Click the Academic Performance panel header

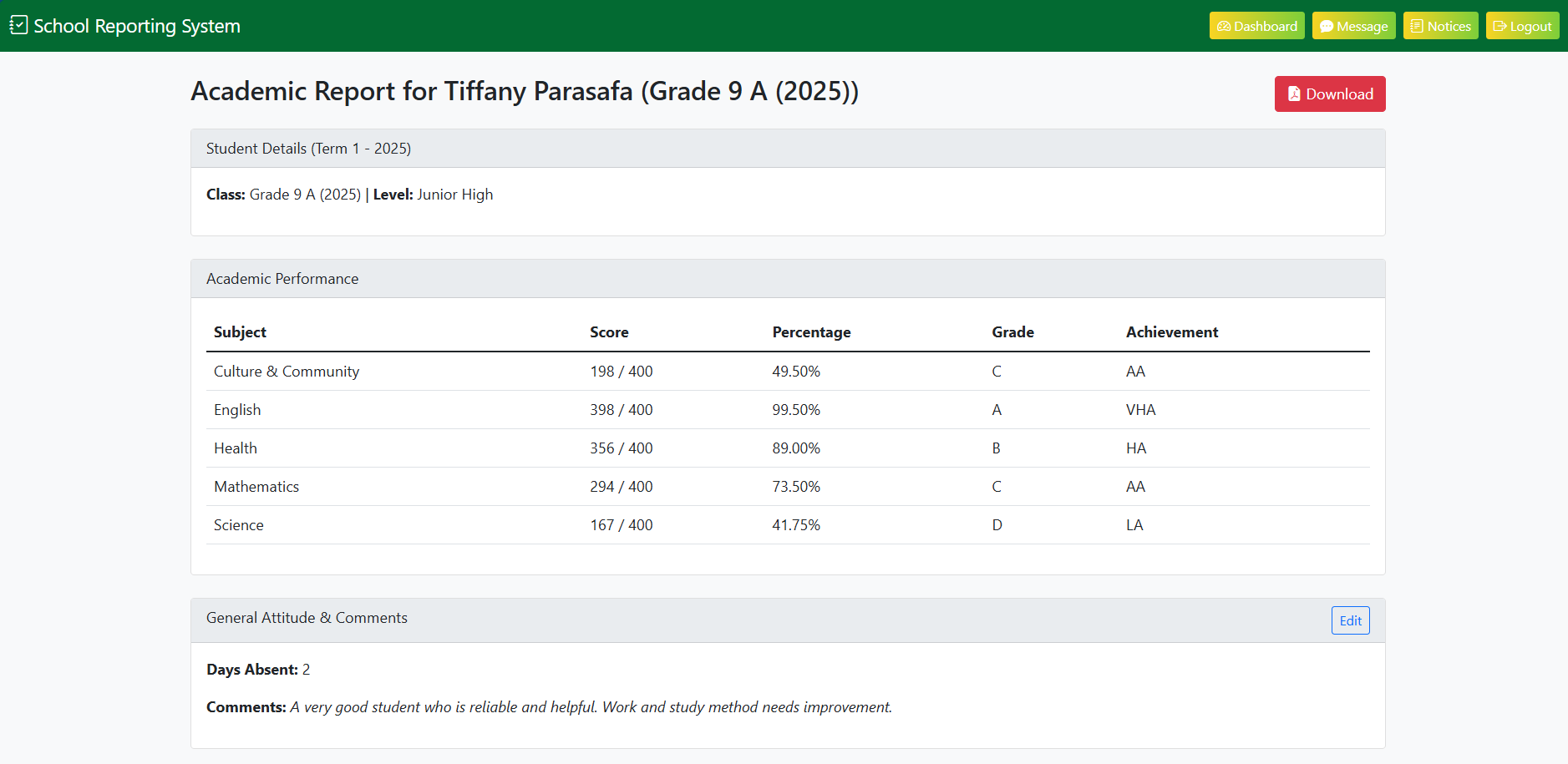pos(282,279)
